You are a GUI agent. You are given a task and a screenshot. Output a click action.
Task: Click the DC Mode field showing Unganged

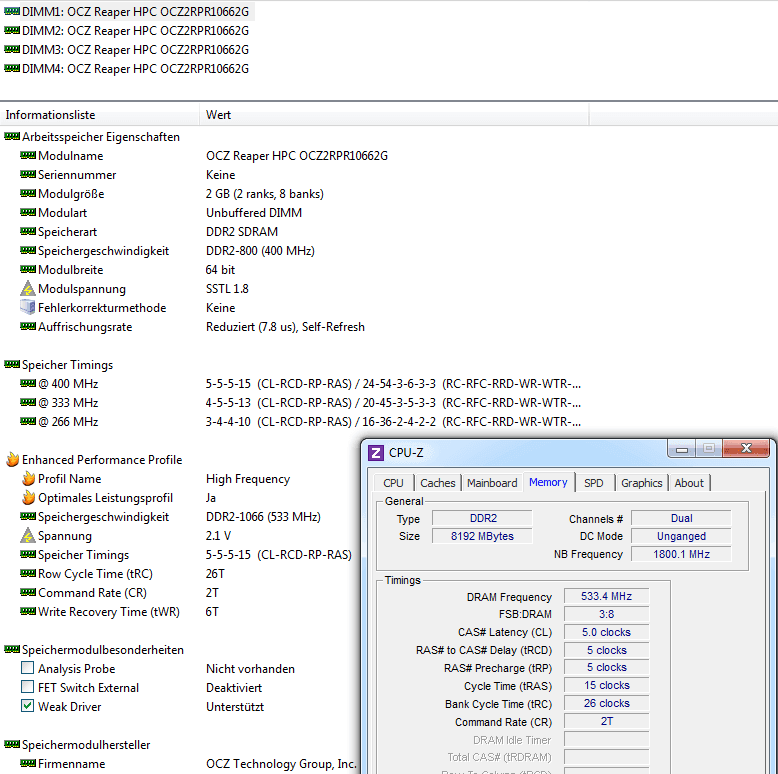[681, 536]
